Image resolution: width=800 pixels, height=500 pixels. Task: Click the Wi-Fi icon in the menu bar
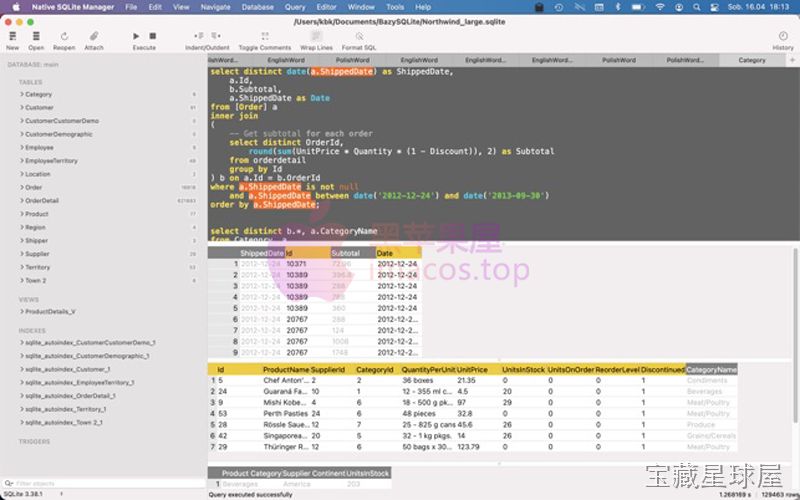click(x=660, y=7)
